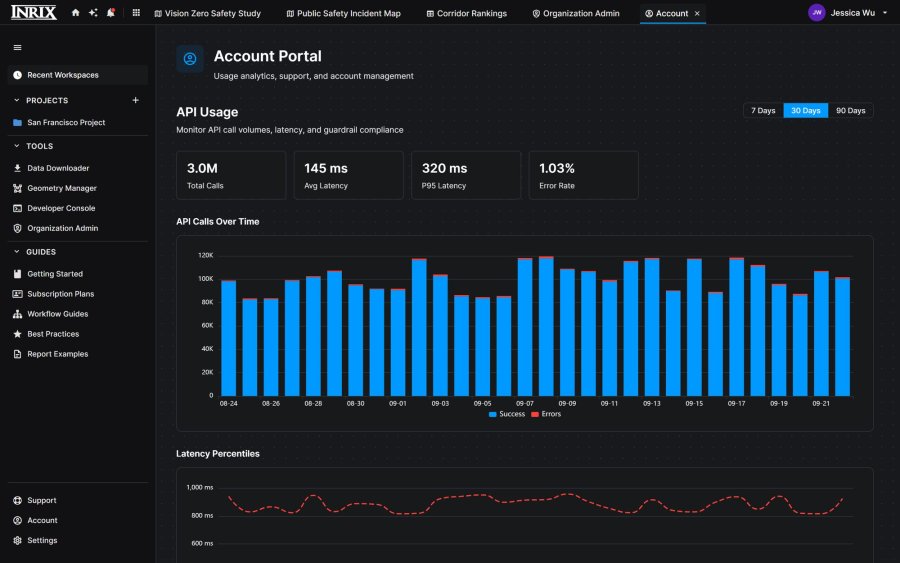Click the Geometry Manager label
Image resolution: width=900 pixels, height=563 pixels.
coord(62,188)
